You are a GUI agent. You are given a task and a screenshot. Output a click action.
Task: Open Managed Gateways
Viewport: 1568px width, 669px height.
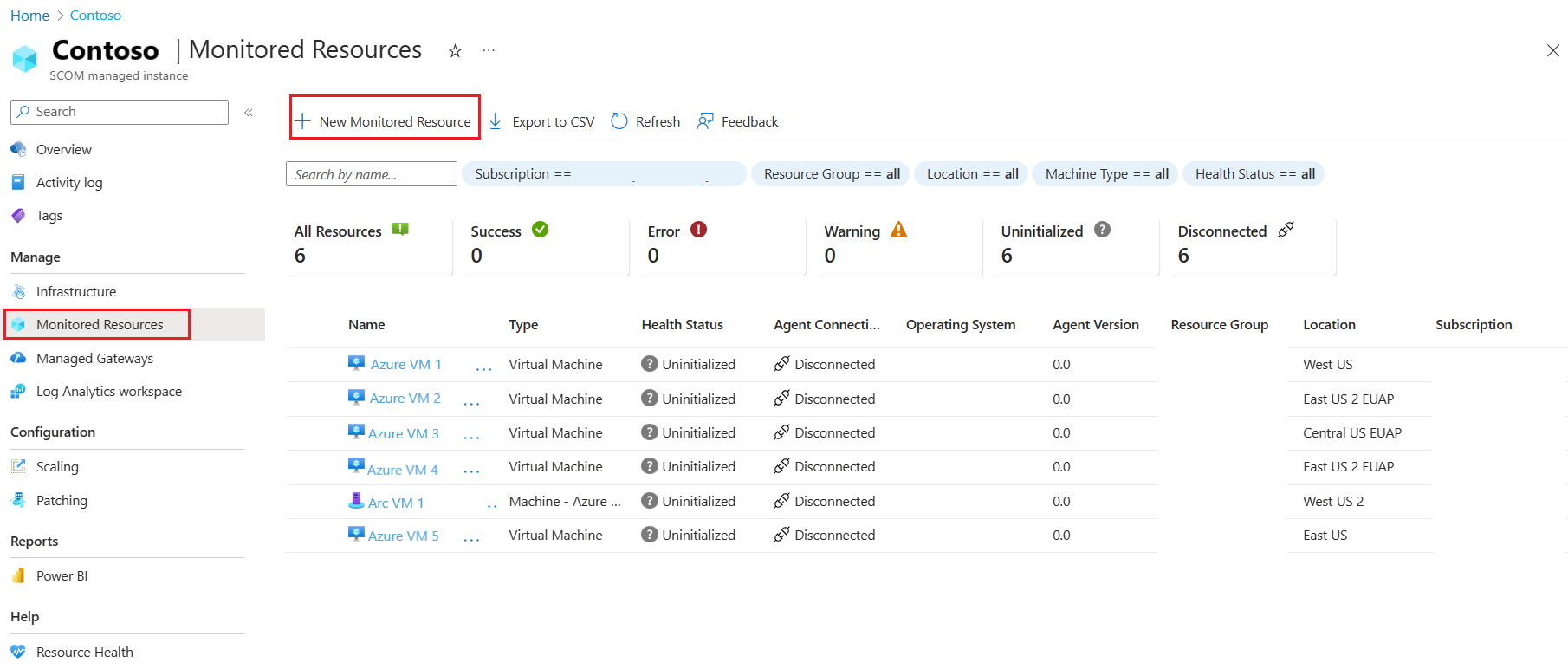click(x=94, y=358)
